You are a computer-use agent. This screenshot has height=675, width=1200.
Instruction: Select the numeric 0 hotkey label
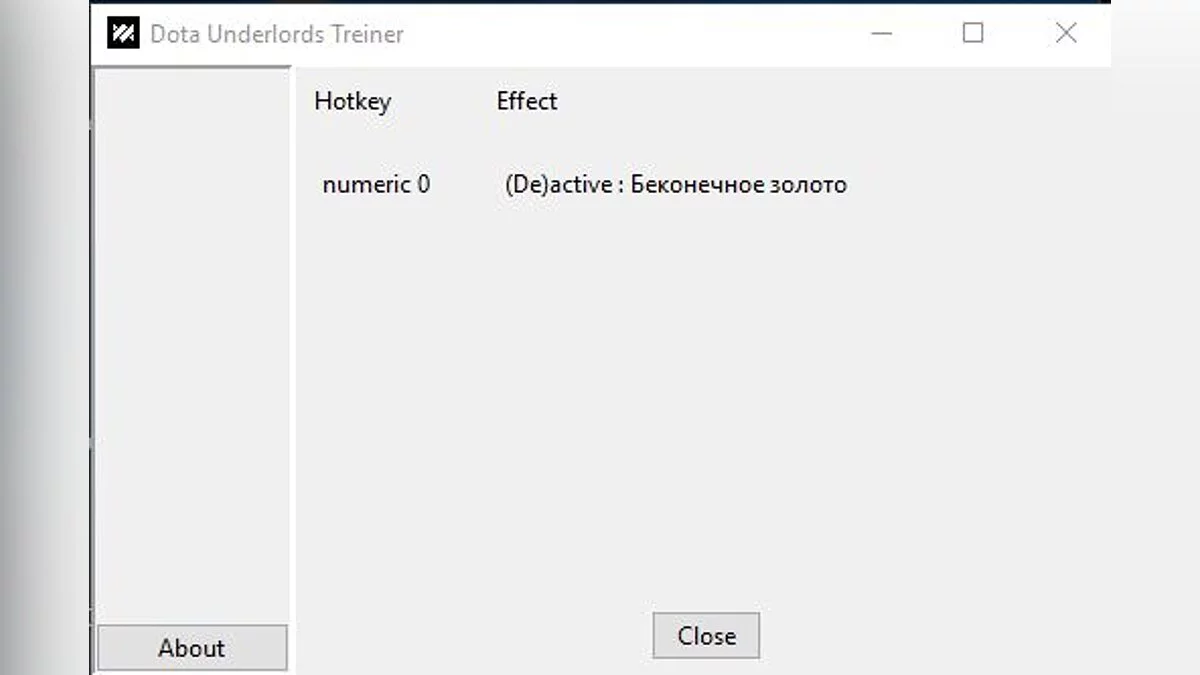[376, 185]
